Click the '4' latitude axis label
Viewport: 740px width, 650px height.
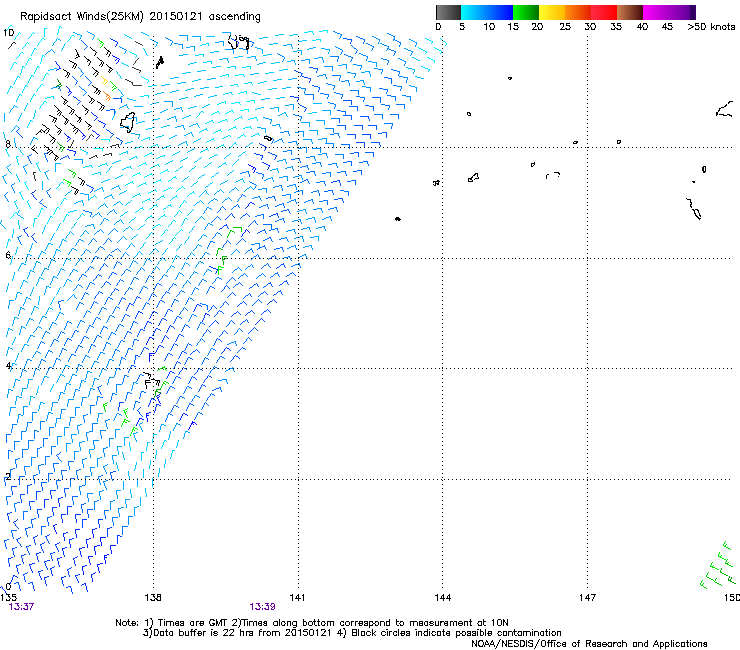click(8, 365)
